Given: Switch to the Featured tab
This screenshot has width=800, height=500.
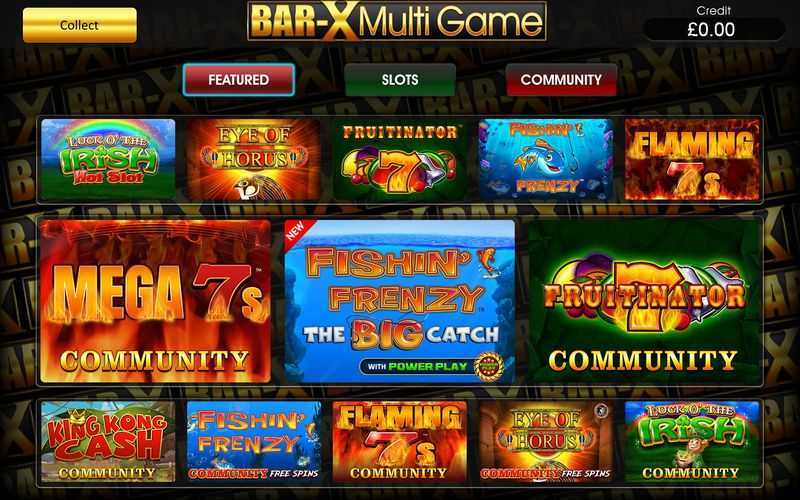Looking at the screenshot, I should pyautogui.click(x=238, y=80).
